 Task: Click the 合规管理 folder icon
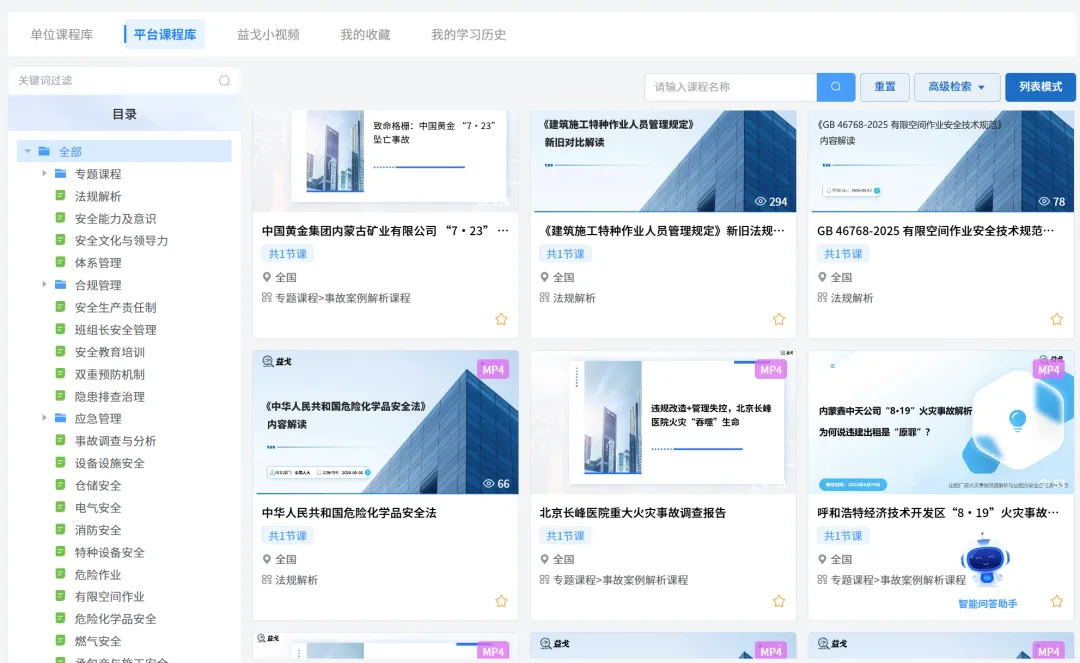(x=61, y=284)
